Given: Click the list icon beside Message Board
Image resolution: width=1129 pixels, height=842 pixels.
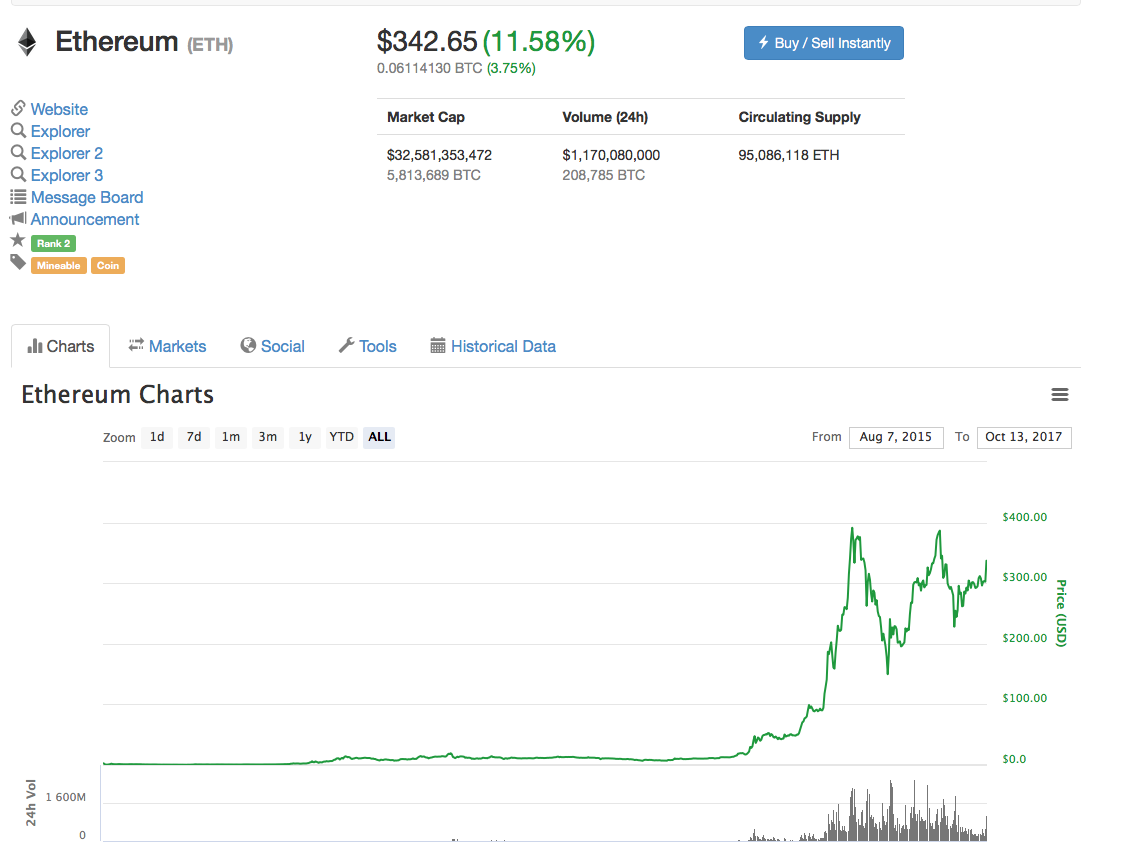Looking at the screenshot, I should click(18, 197).
